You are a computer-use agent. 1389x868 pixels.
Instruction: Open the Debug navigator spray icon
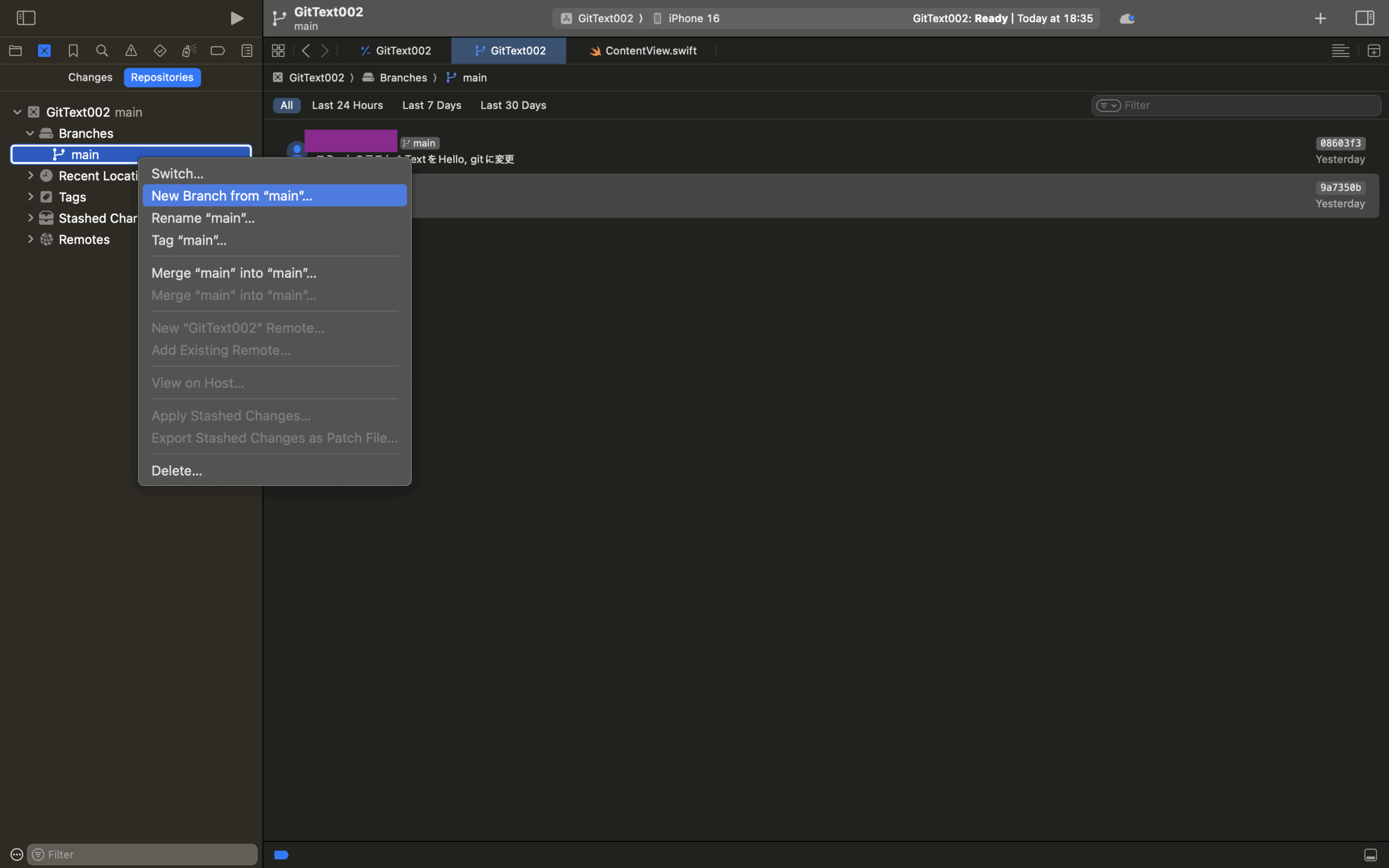(189, 50)
